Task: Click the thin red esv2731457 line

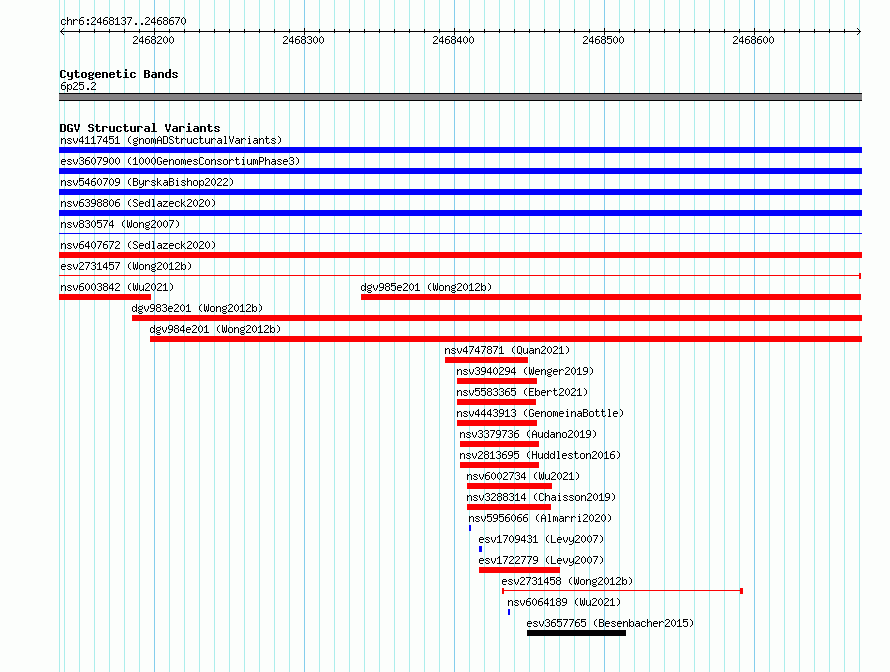Action: click(x=460, y=276)
